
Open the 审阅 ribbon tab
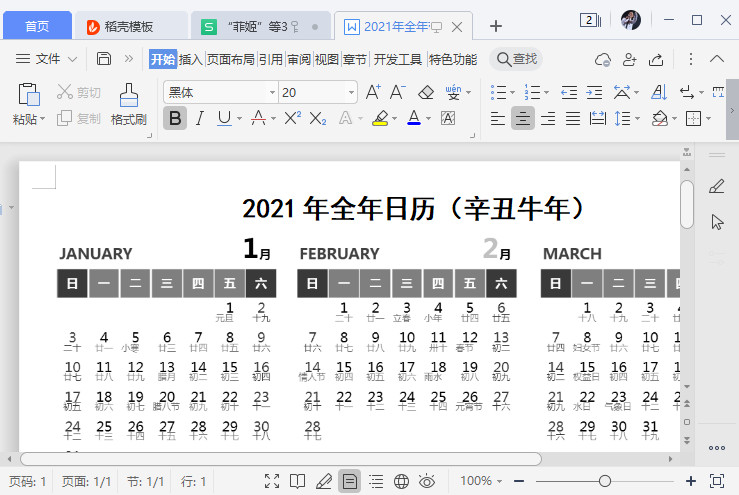[x=299, y=59]
